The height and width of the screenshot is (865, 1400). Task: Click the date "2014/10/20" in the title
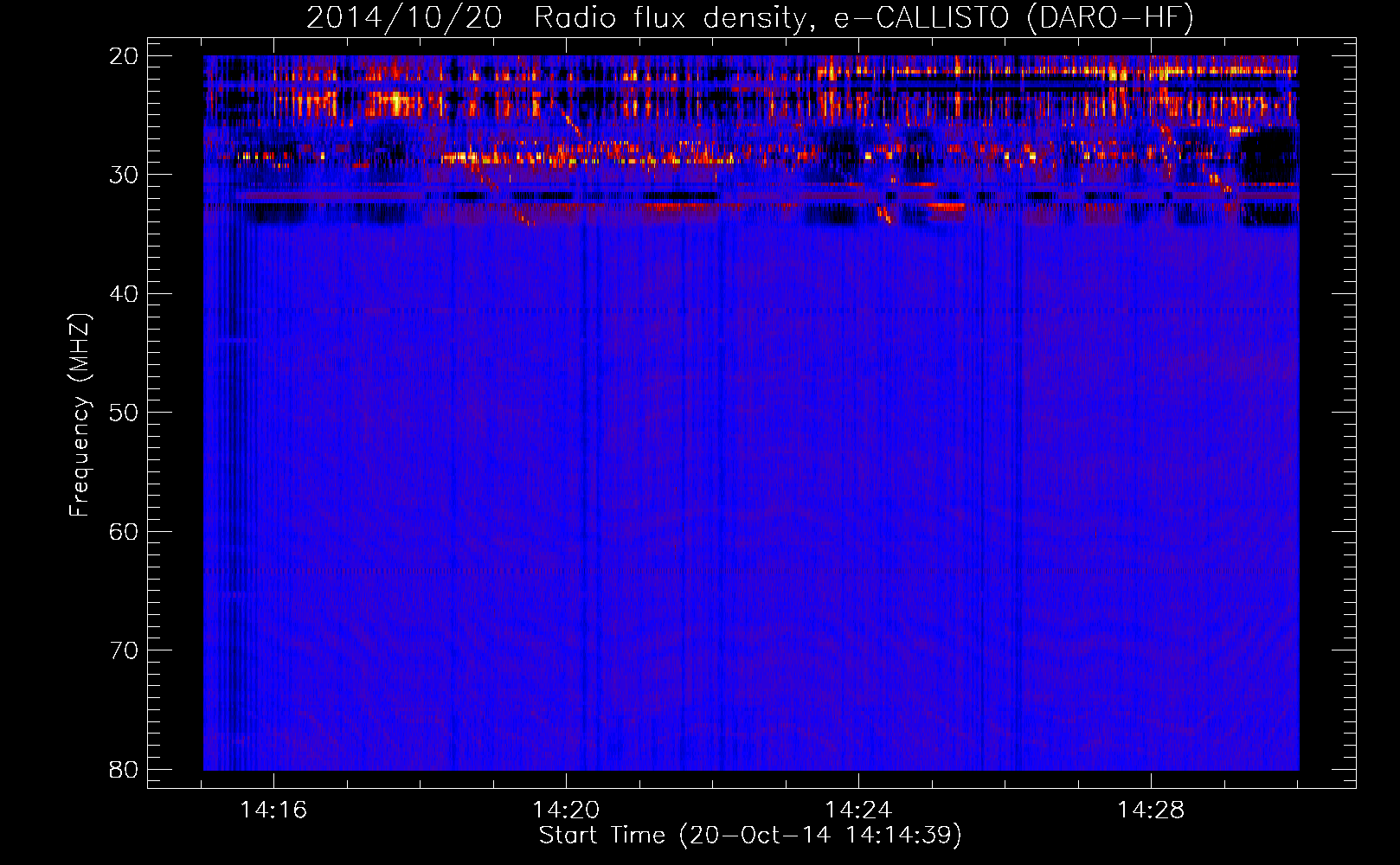pyautogui.click(x=404, y=17)
